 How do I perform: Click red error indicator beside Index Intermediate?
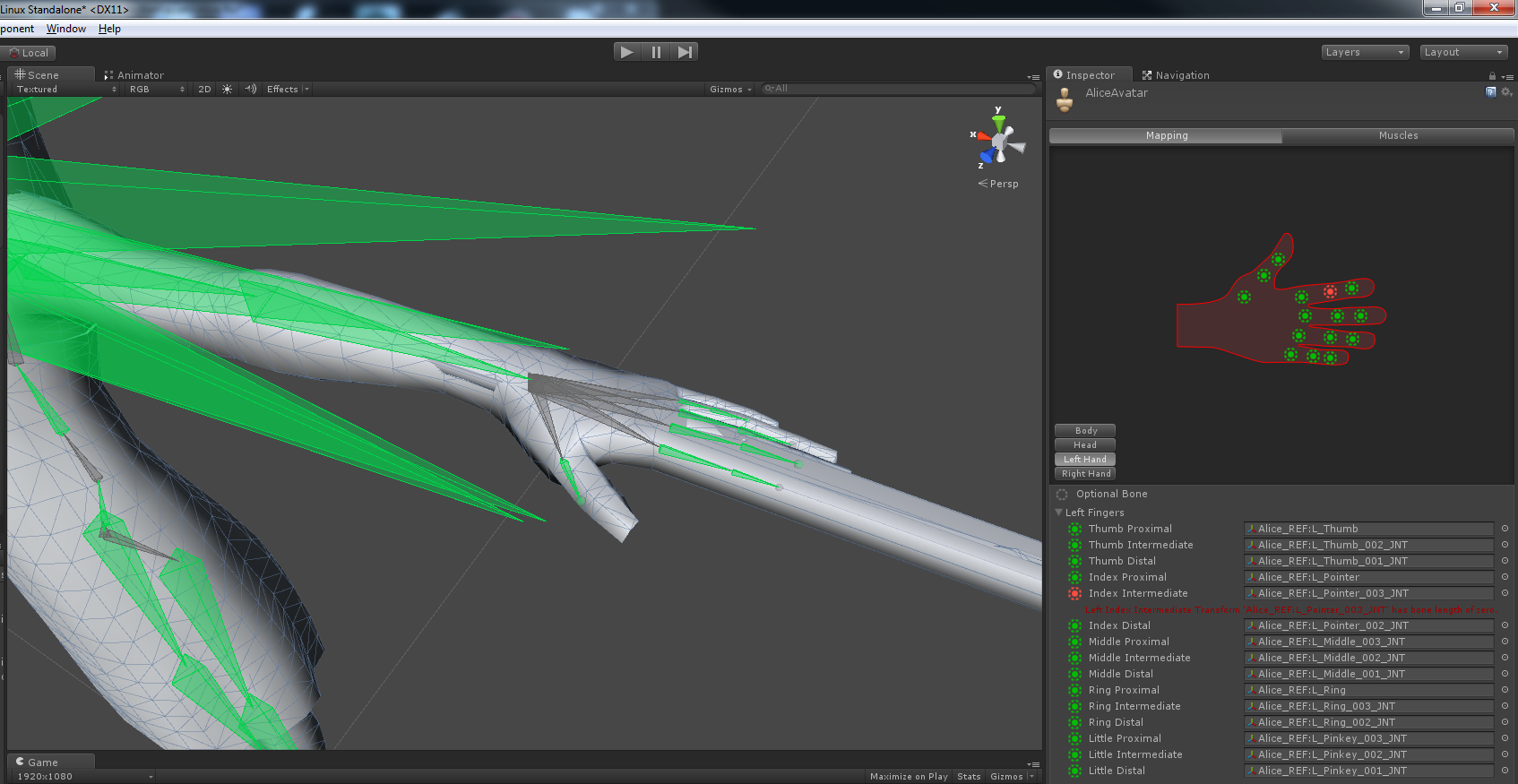pyautogui.click(x=1075, y=593)
